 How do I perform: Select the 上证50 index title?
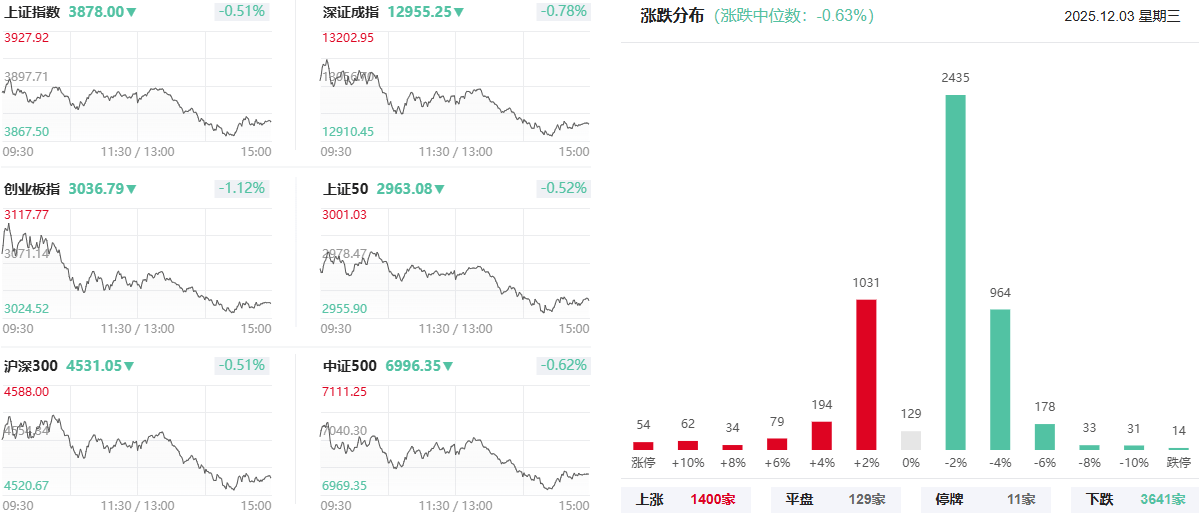coord(346,189)
